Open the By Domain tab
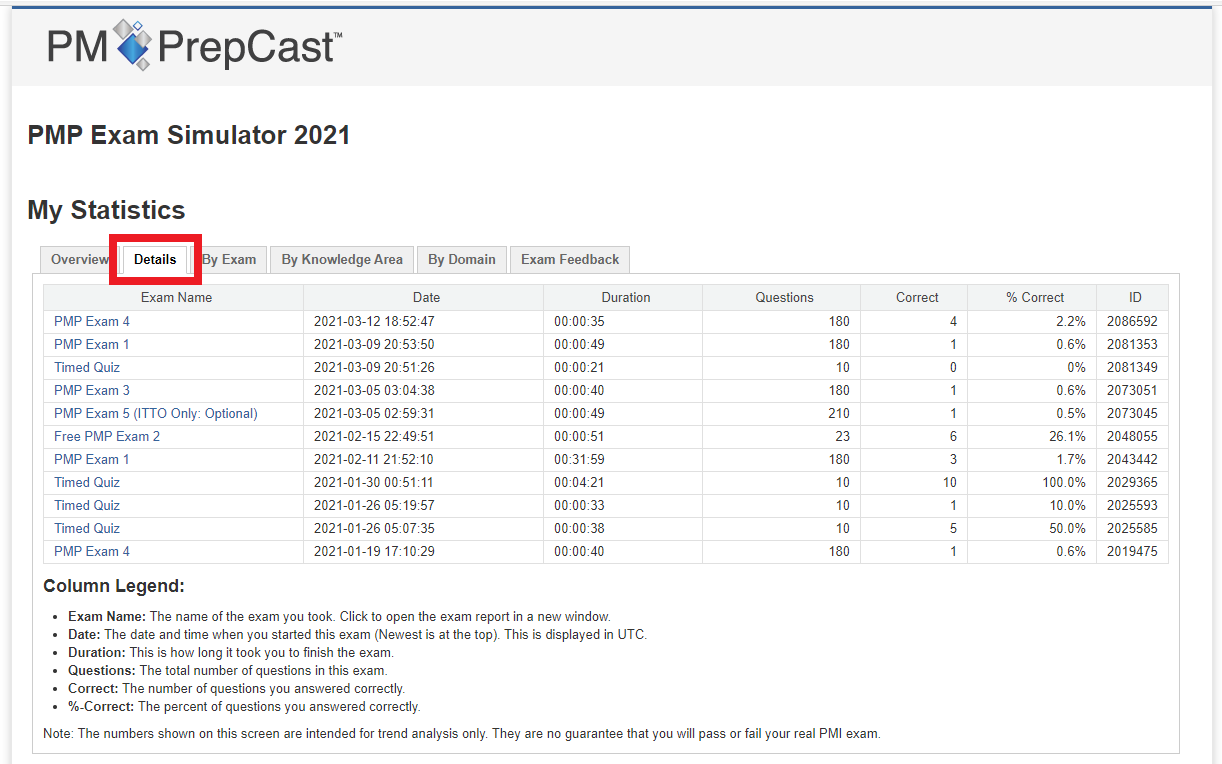The image size is (1222, 764). pos(462,260)
